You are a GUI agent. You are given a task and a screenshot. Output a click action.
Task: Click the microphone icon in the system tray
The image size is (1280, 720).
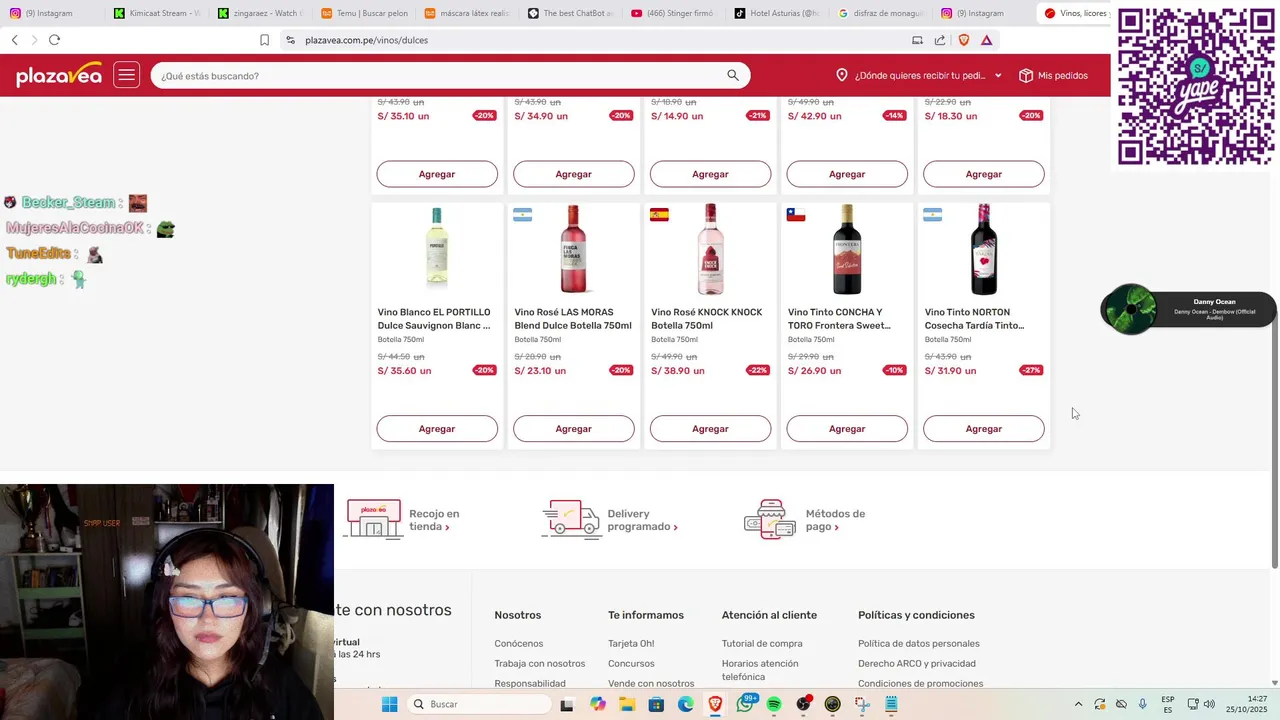(1142, 704)
